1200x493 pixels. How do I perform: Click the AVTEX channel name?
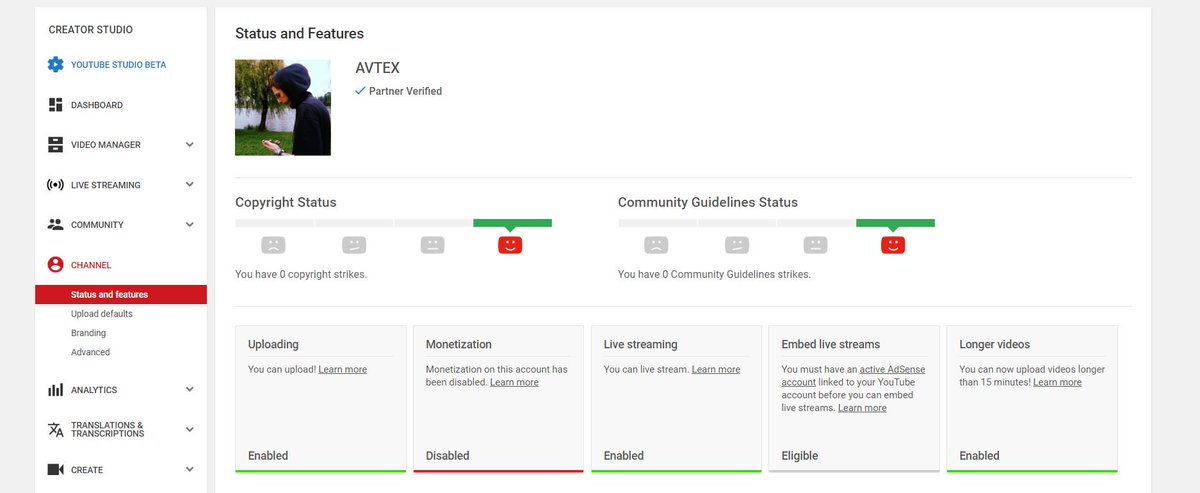[x=377, y=68]
